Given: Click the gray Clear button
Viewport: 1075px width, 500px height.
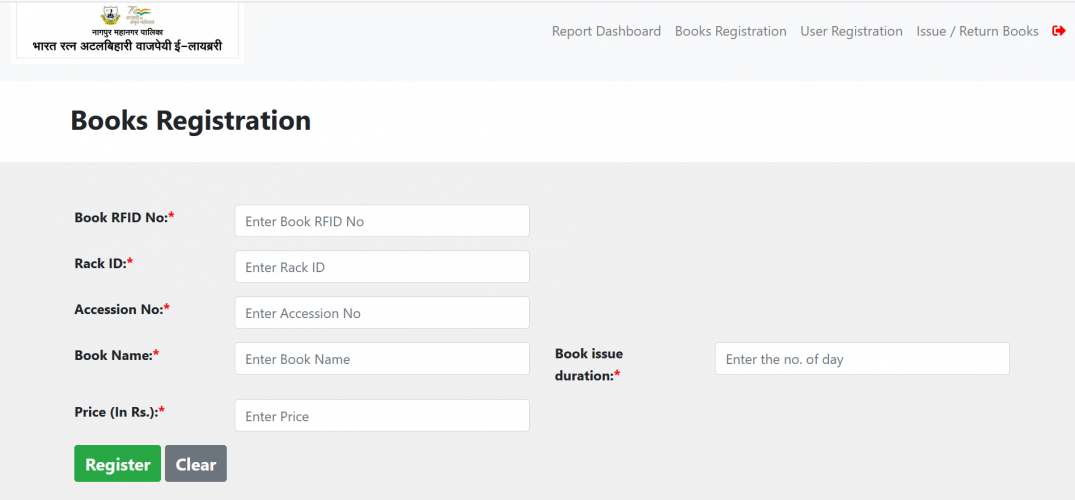Looking at the screenshot, I should 195,464.
